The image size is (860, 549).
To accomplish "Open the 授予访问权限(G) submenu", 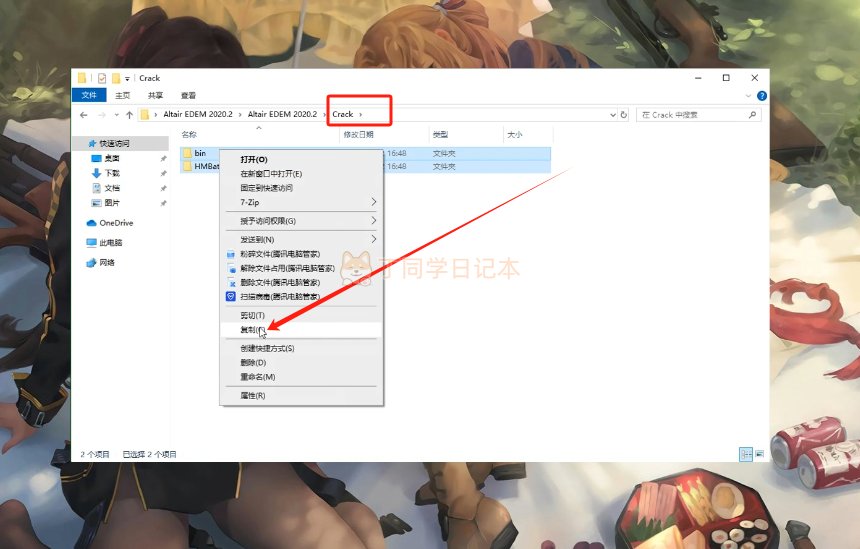I will [x=301, y=221].
